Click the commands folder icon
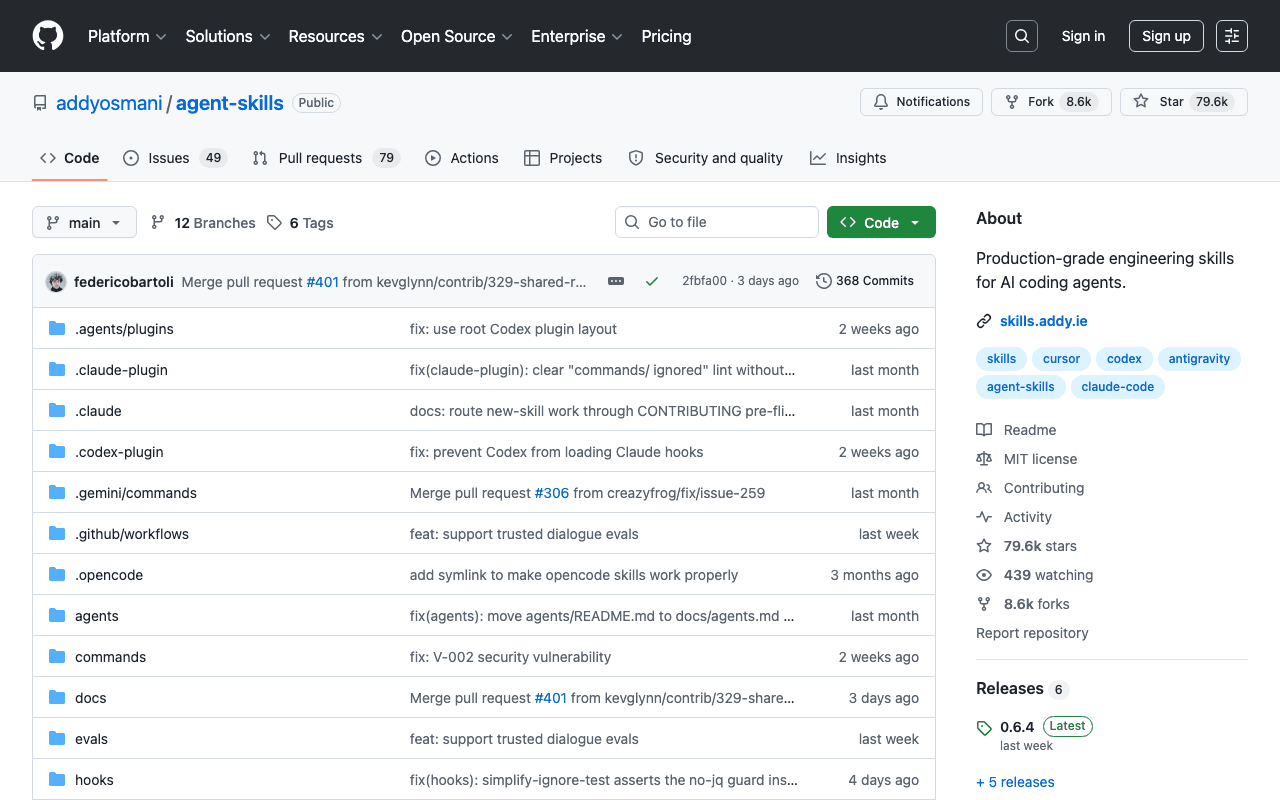1280x800 pixels. [x=57, y=657]
